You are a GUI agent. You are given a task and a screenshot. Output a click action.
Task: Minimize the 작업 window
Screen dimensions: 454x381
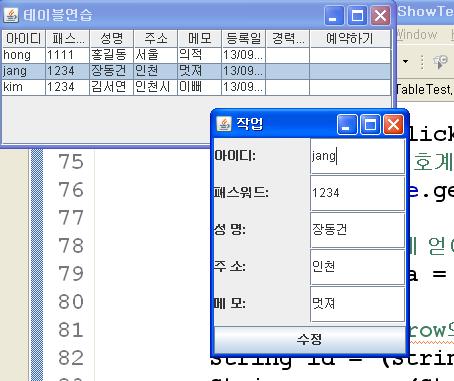coord(347,124)
